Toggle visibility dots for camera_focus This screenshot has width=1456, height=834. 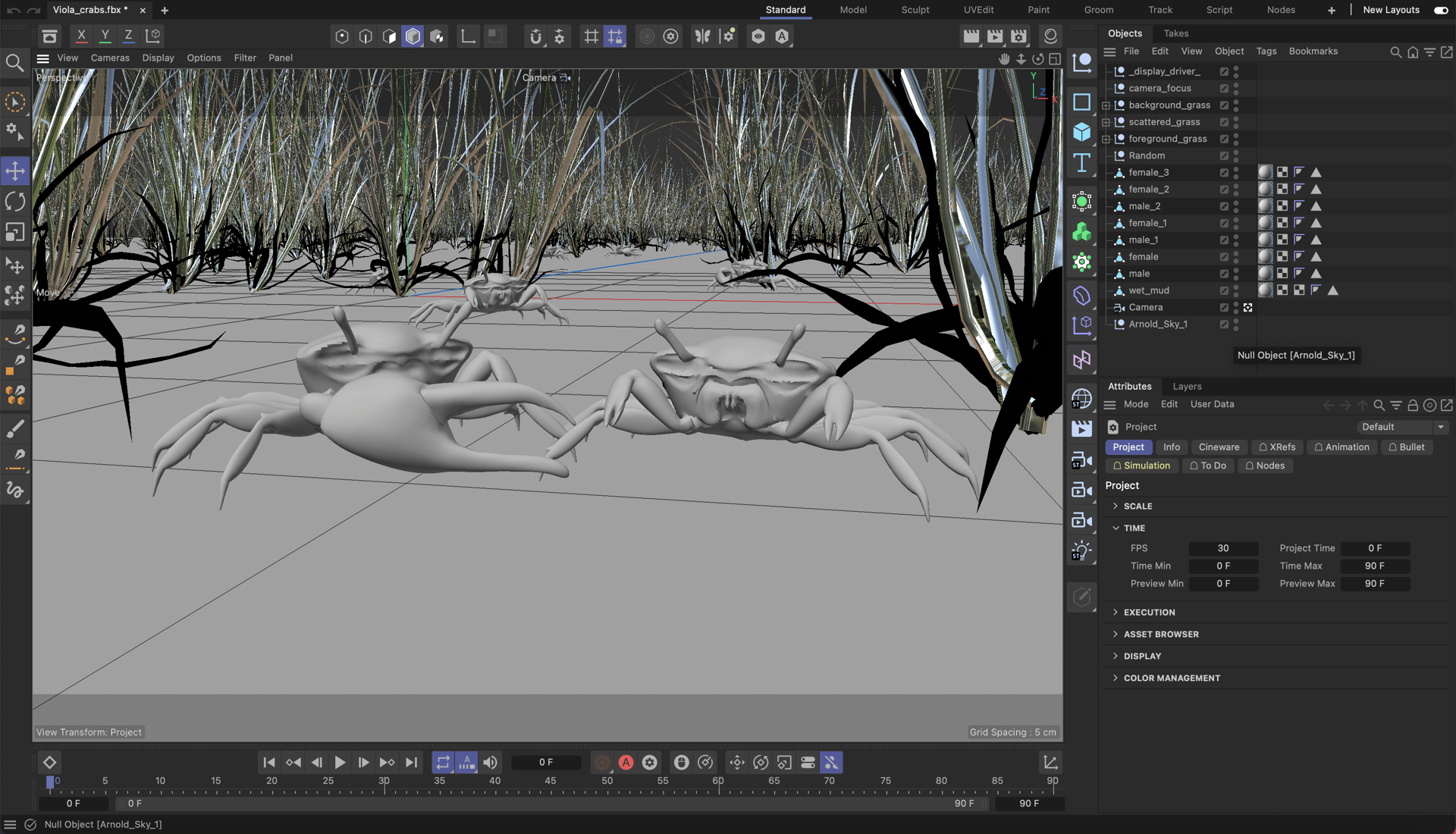pyautogui.click(x=1236, y=88)
